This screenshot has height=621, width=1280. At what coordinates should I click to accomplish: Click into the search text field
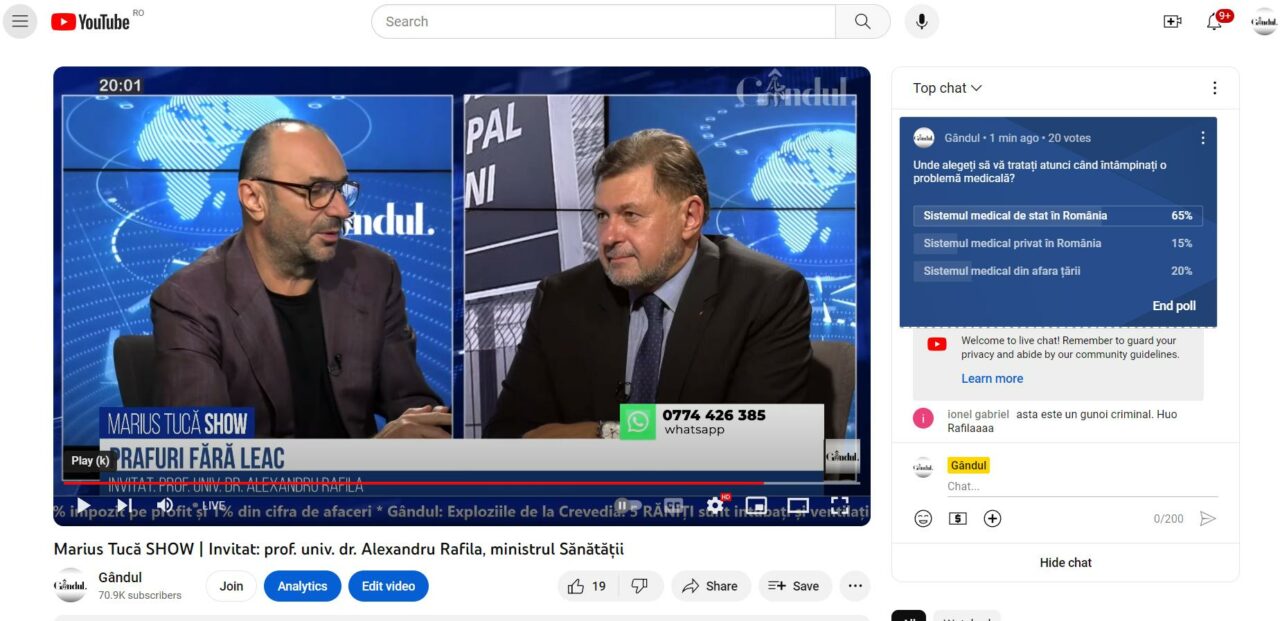pos(603,21)
